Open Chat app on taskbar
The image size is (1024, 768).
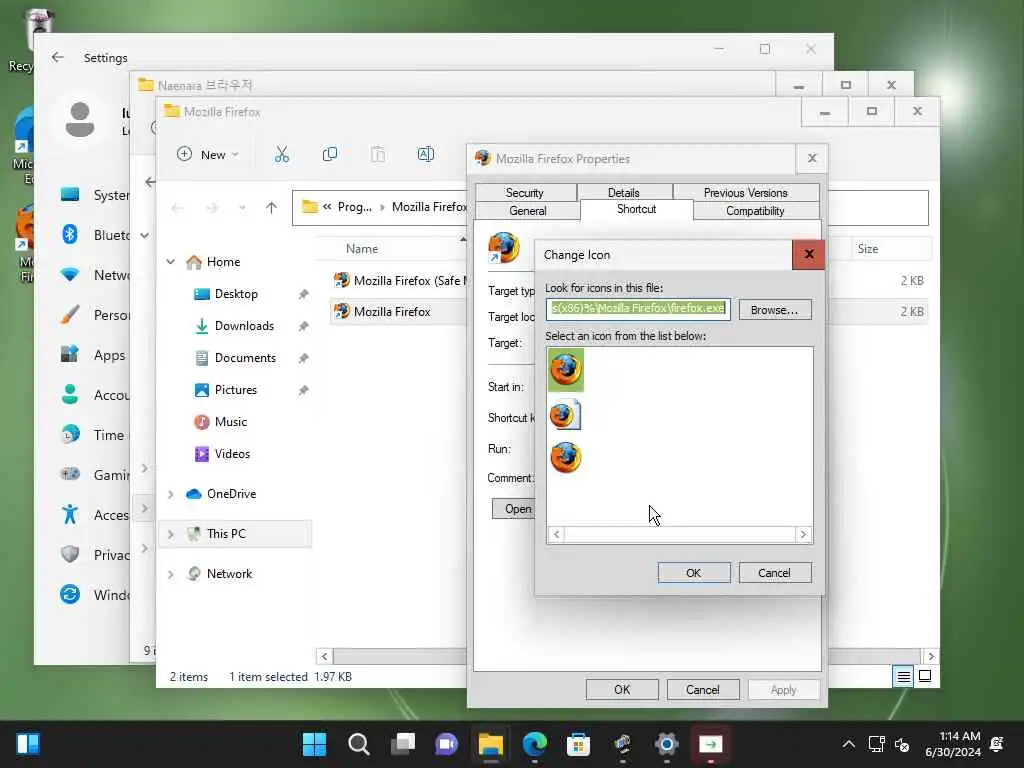447,744
